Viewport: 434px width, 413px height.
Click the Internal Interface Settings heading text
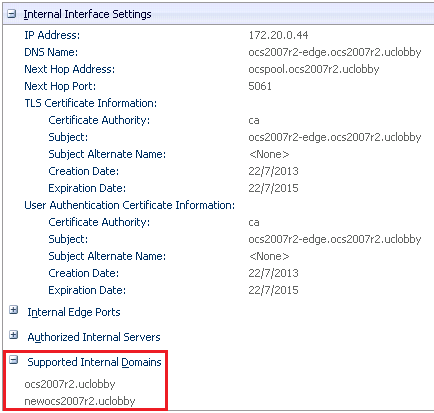[x=87, y=14]
